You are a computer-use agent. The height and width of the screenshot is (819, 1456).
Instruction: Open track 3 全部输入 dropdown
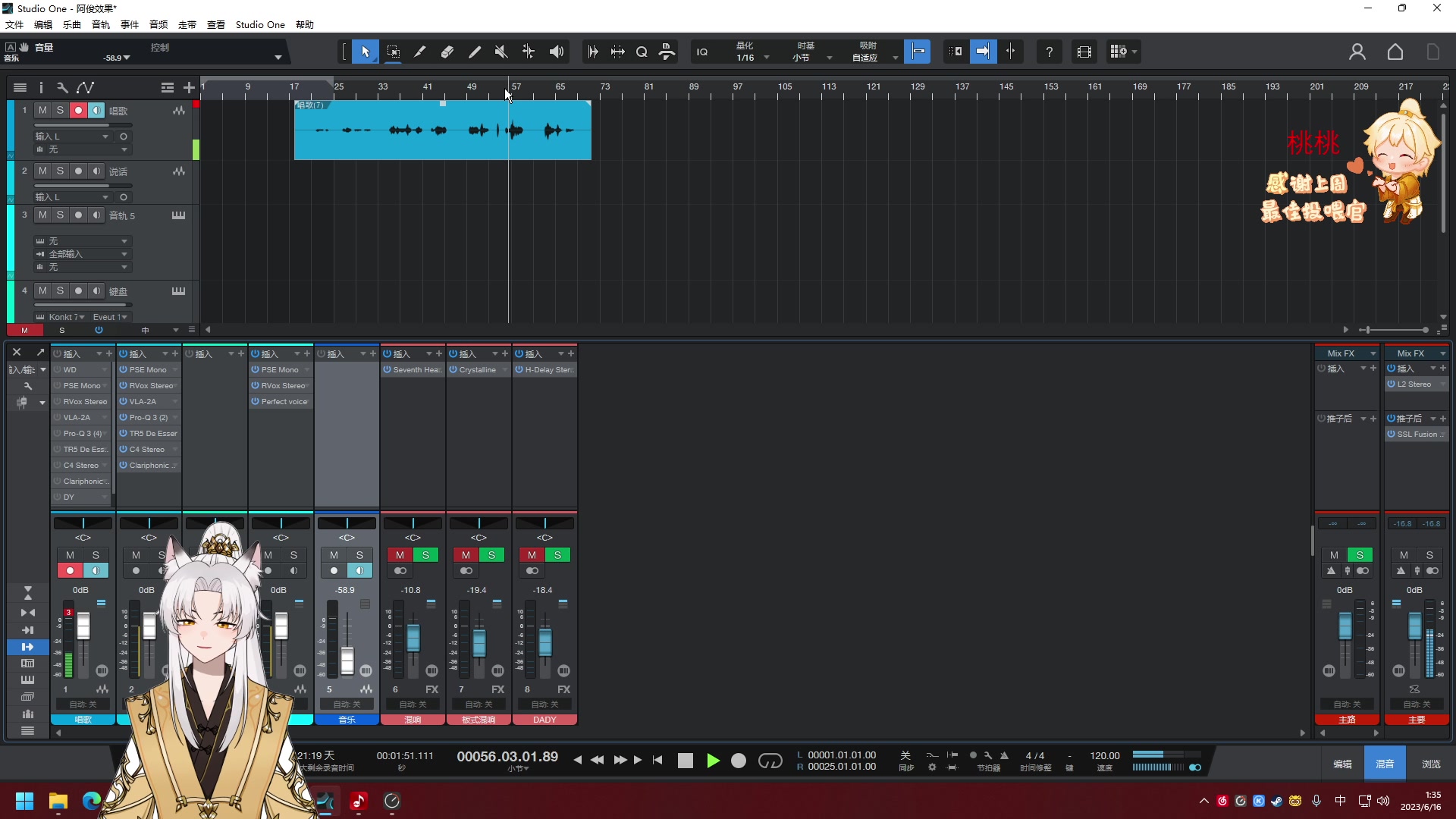pyautogui.click(x=82, y=254)
